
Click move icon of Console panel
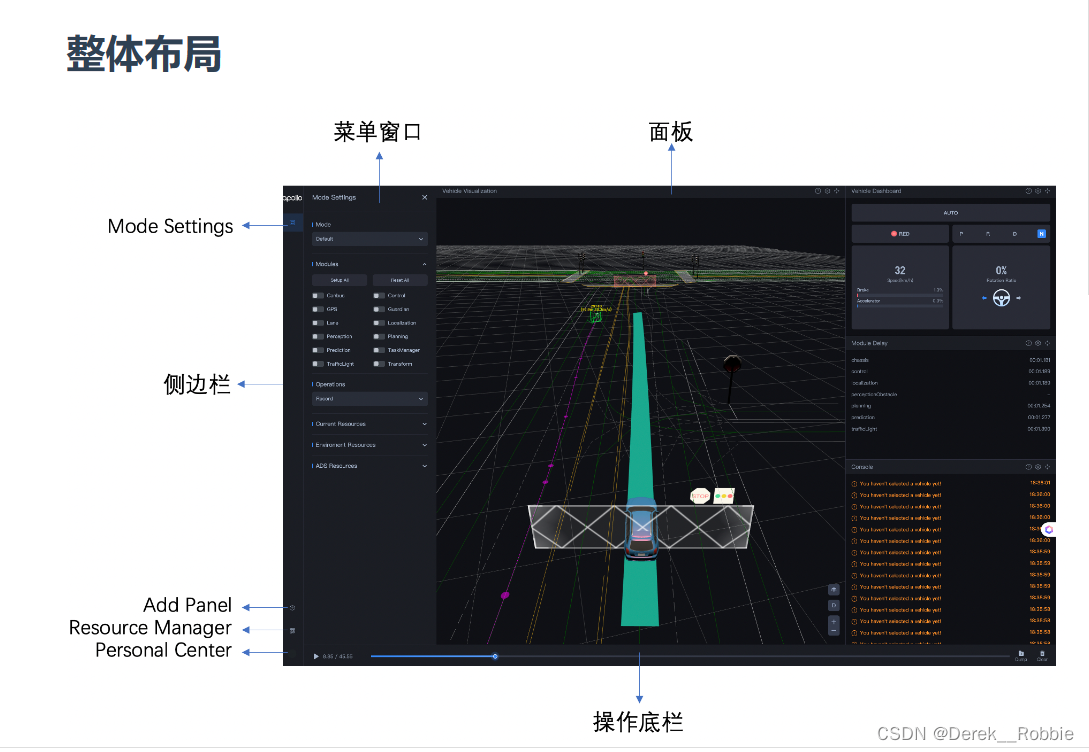[x=1048, y=467]
